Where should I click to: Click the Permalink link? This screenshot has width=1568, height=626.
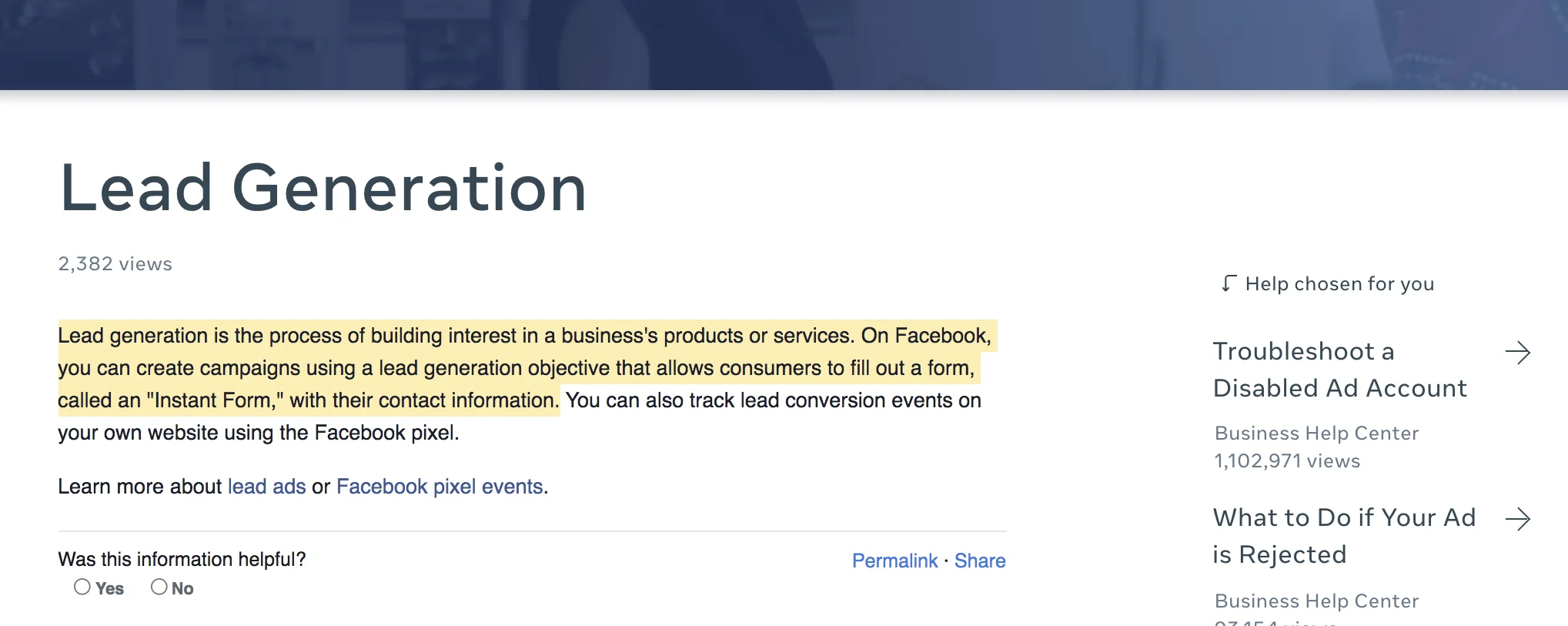(x=894, y=561)
